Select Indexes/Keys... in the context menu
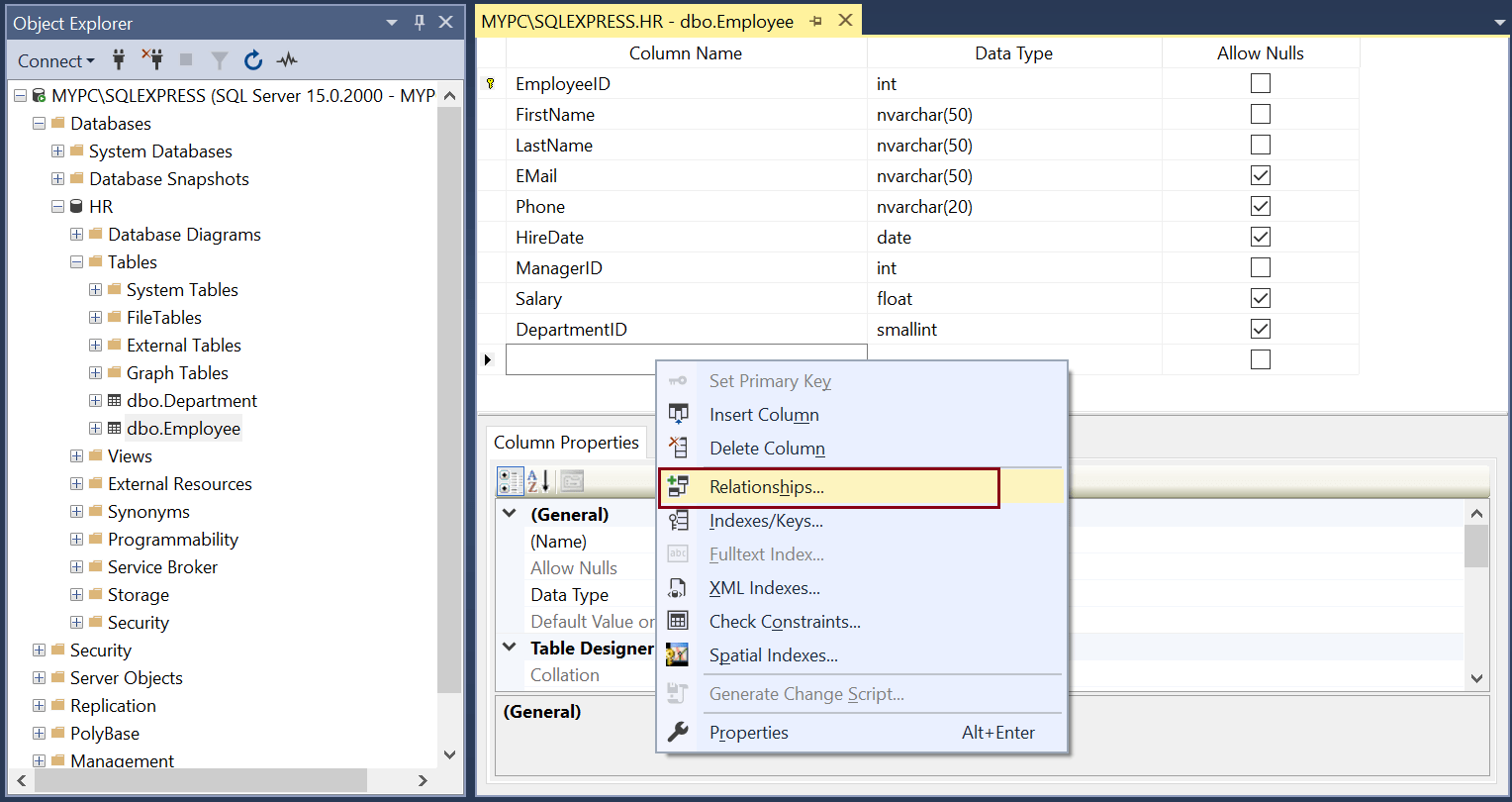 point(766,521)
